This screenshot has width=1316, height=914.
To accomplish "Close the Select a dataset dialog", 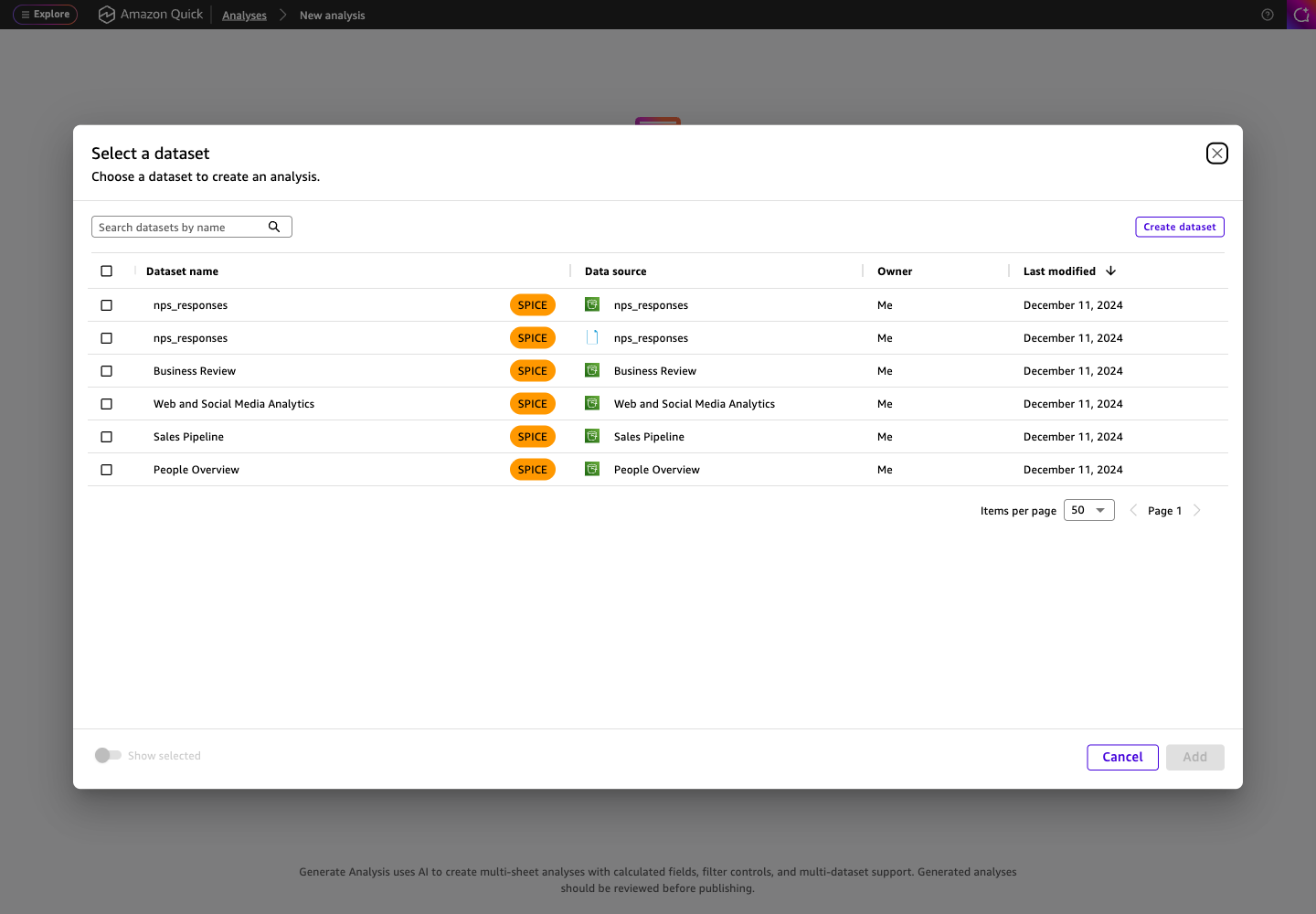I will (1216, 154).
